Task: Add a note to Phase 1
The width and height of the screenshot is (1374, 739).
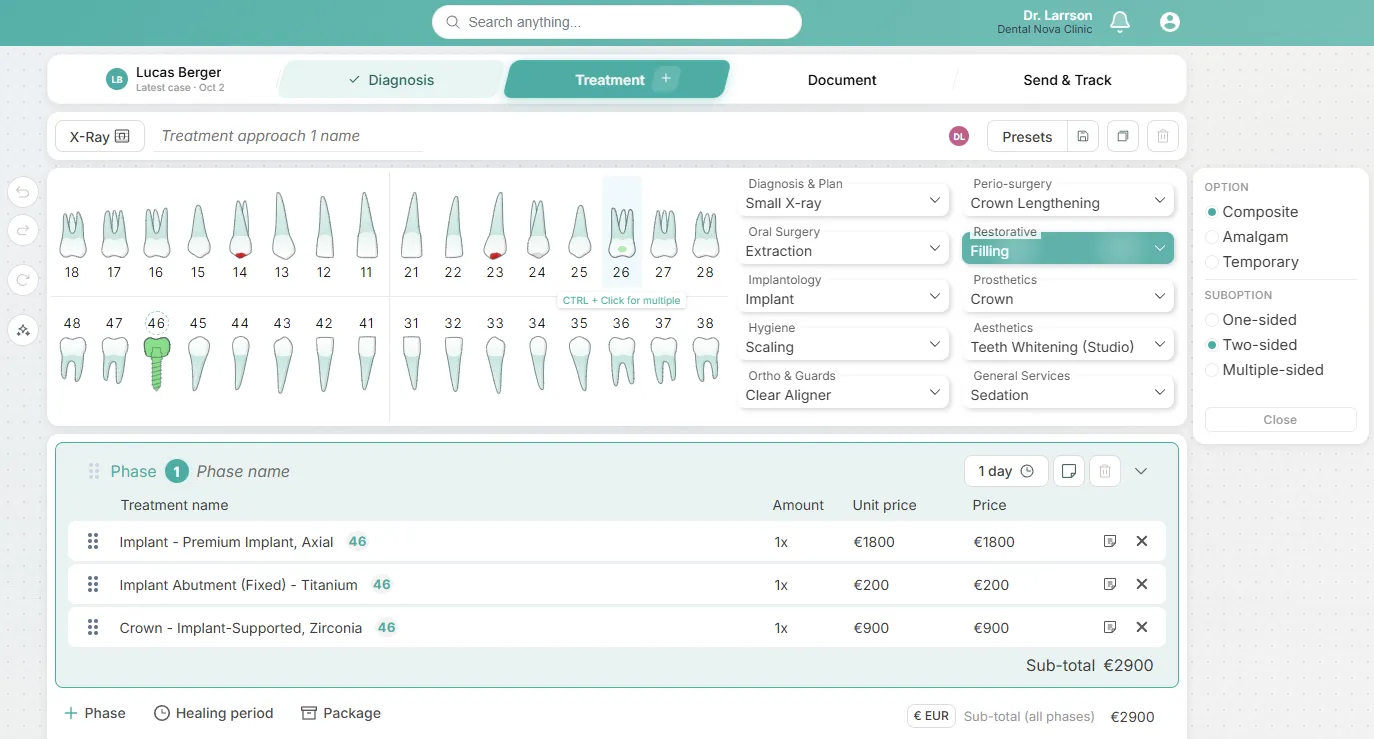Action: [1069, 471]
